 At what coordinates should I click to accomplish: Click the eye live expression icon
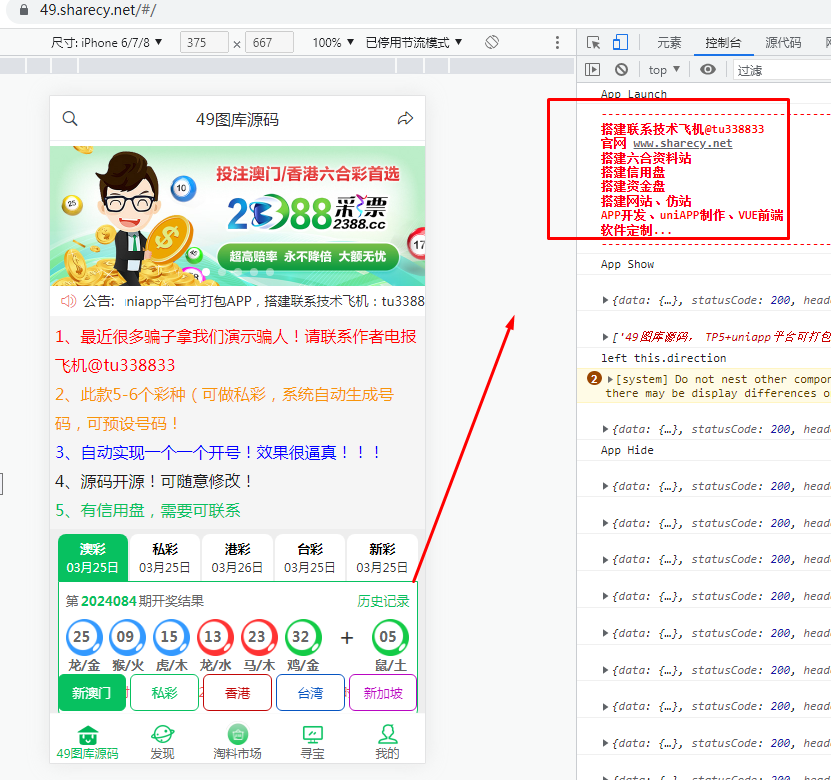(x=708, y=69)
